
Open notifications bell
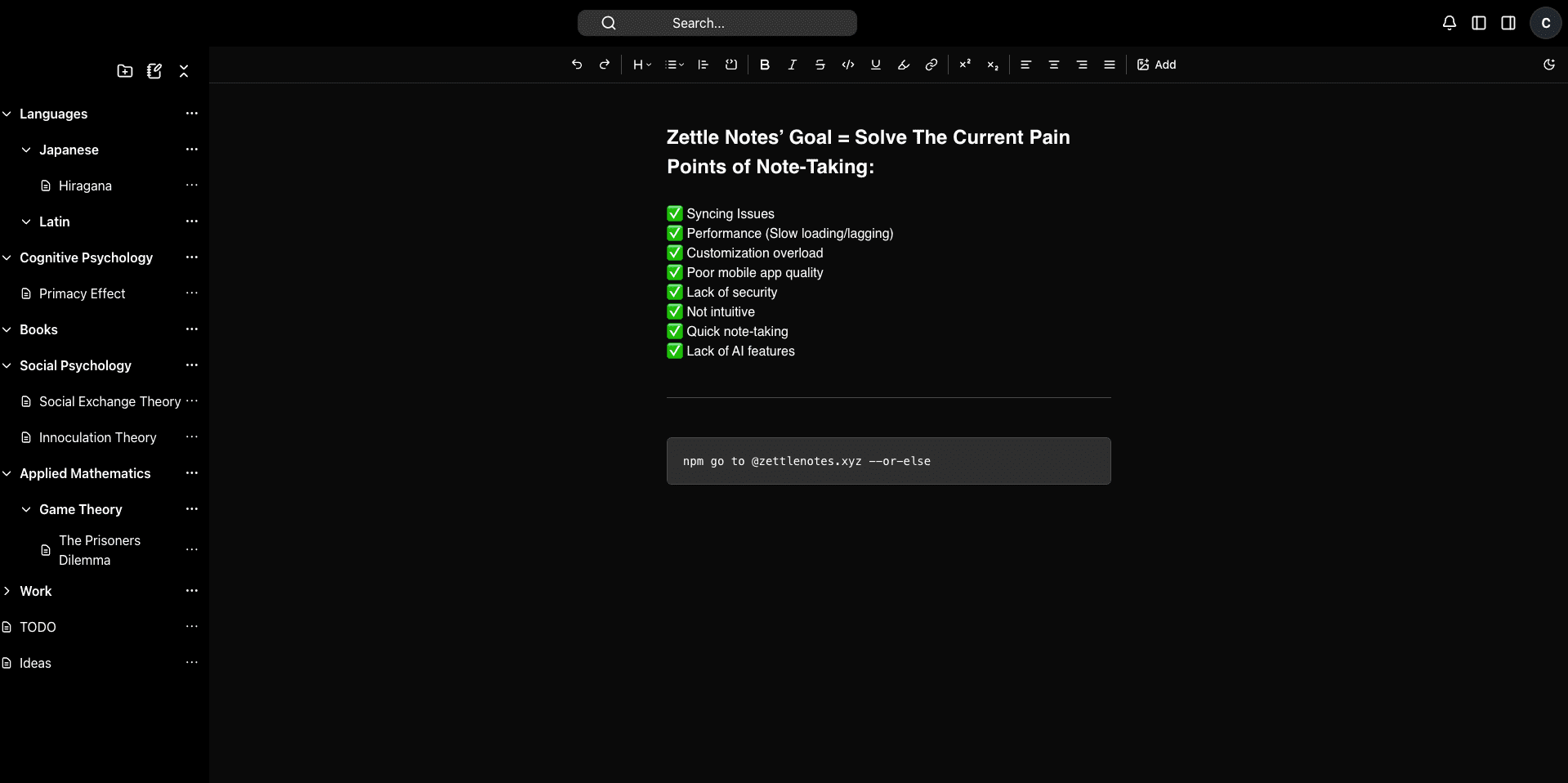point(1450,23)
